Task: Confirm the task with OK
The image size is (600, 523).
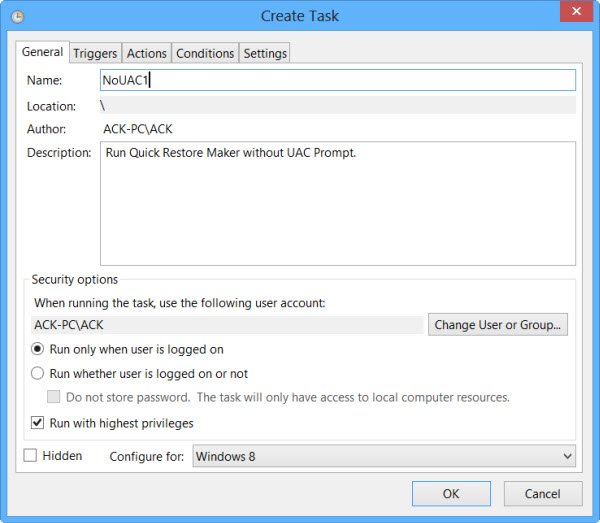Action: (451, 493)
